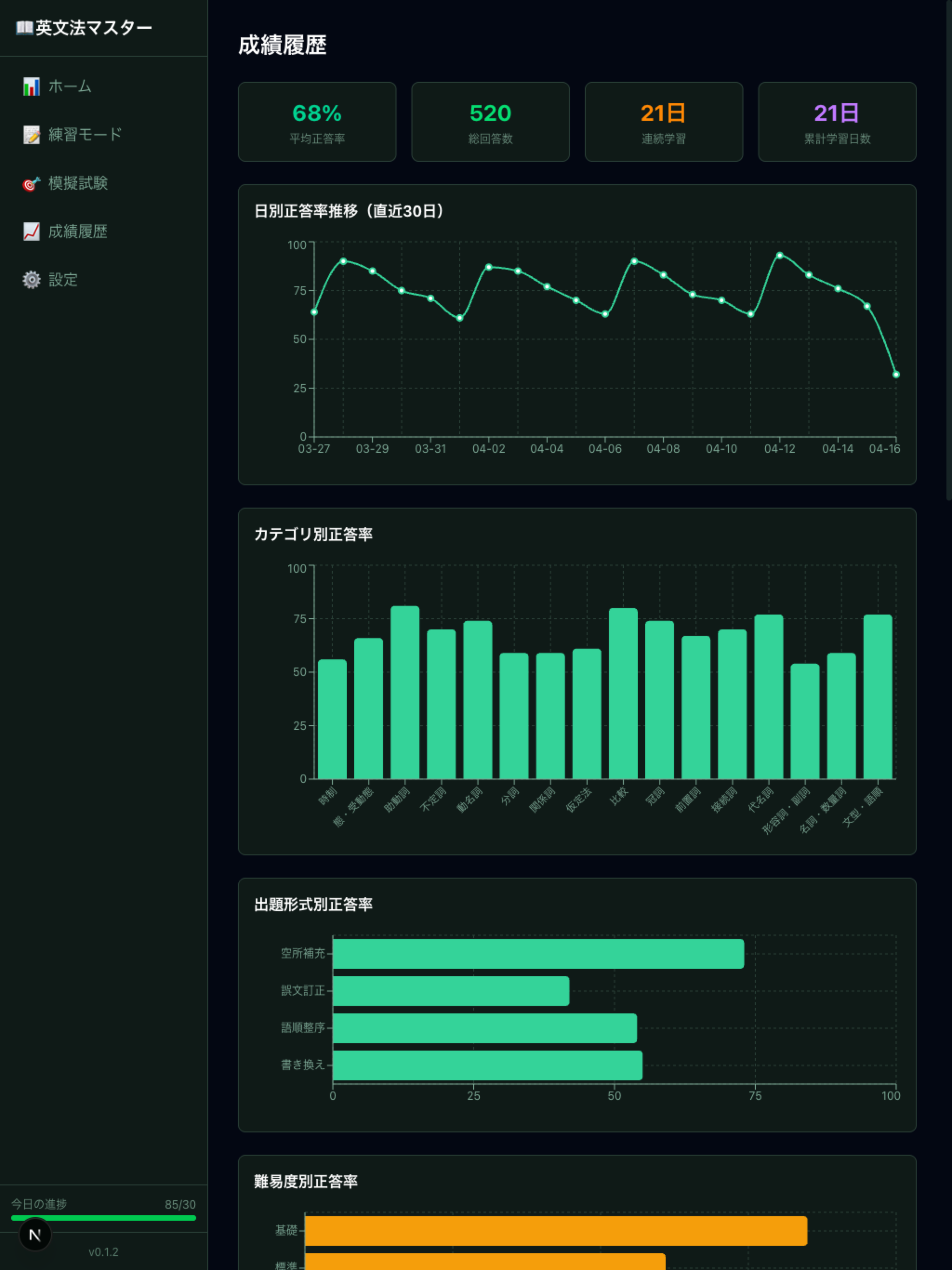The height and width of the screenshot is (1270, 952).
Task: Click the 助動詞 category bar
Action: coord(405,692)
